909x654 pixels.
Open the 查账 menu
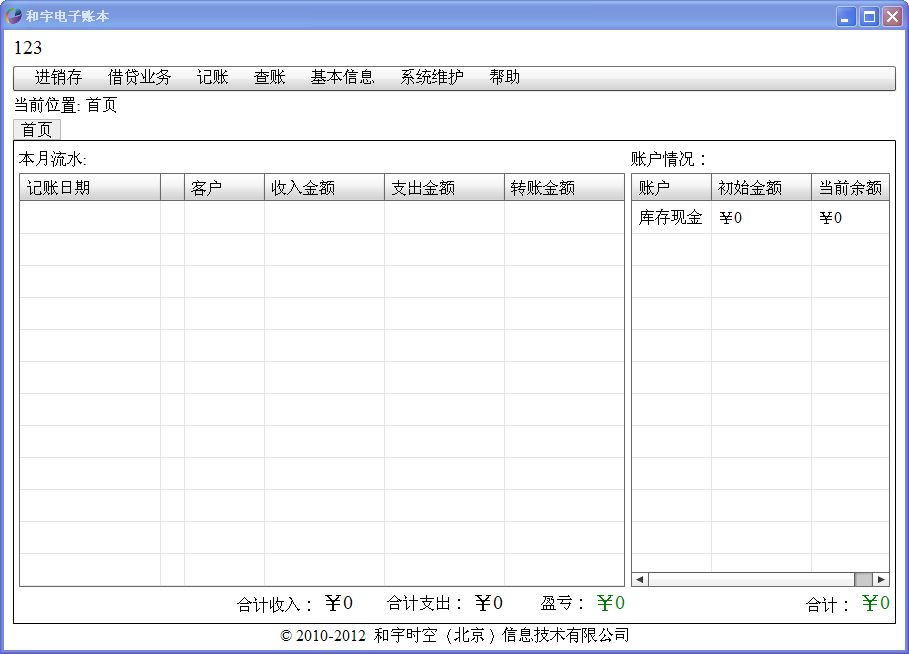pos(270,77)
